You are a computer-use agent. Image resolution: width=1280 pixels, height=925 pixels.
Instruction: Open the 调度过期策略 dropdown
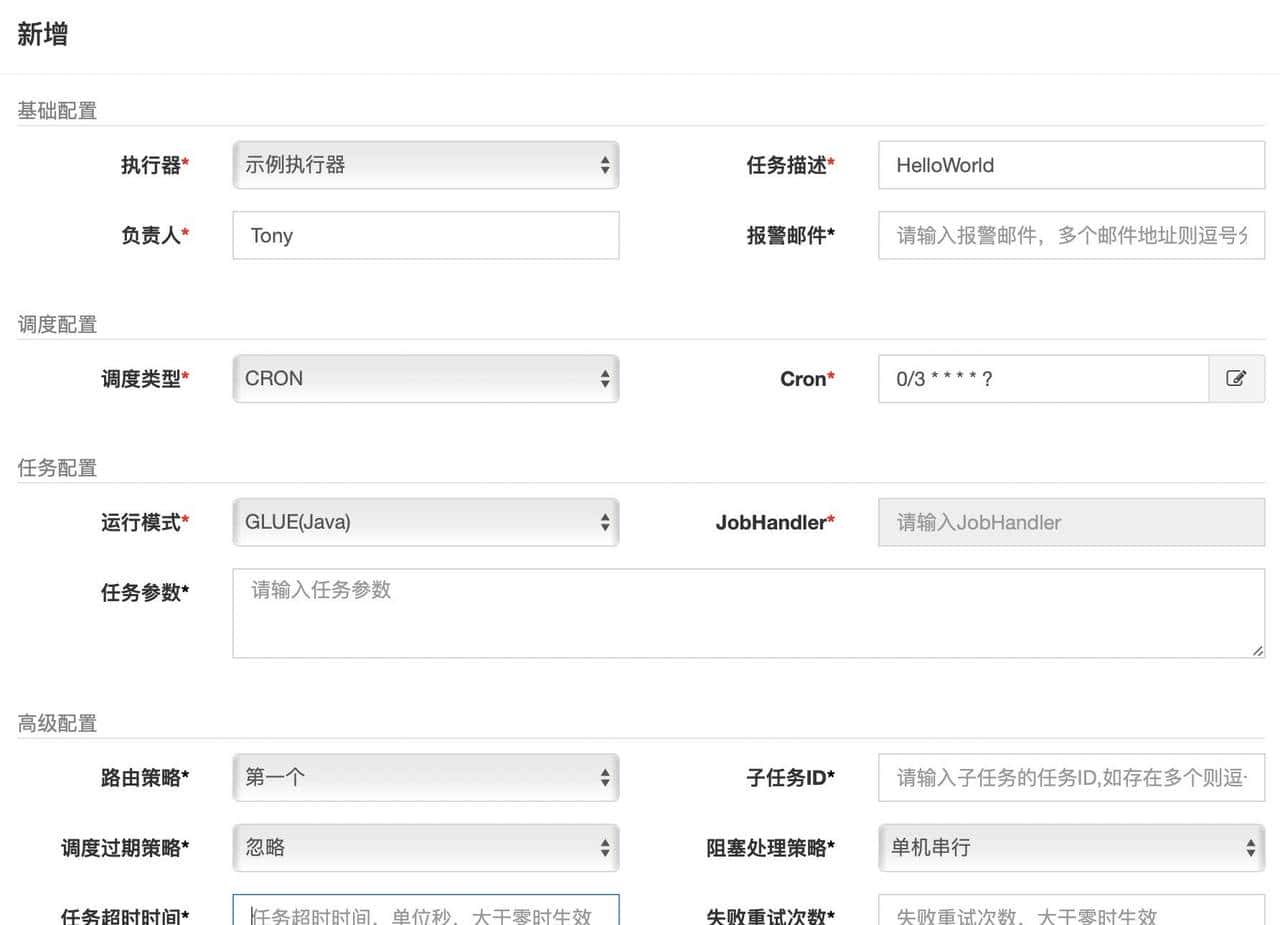pyautogui.click(x=425, y=847)
